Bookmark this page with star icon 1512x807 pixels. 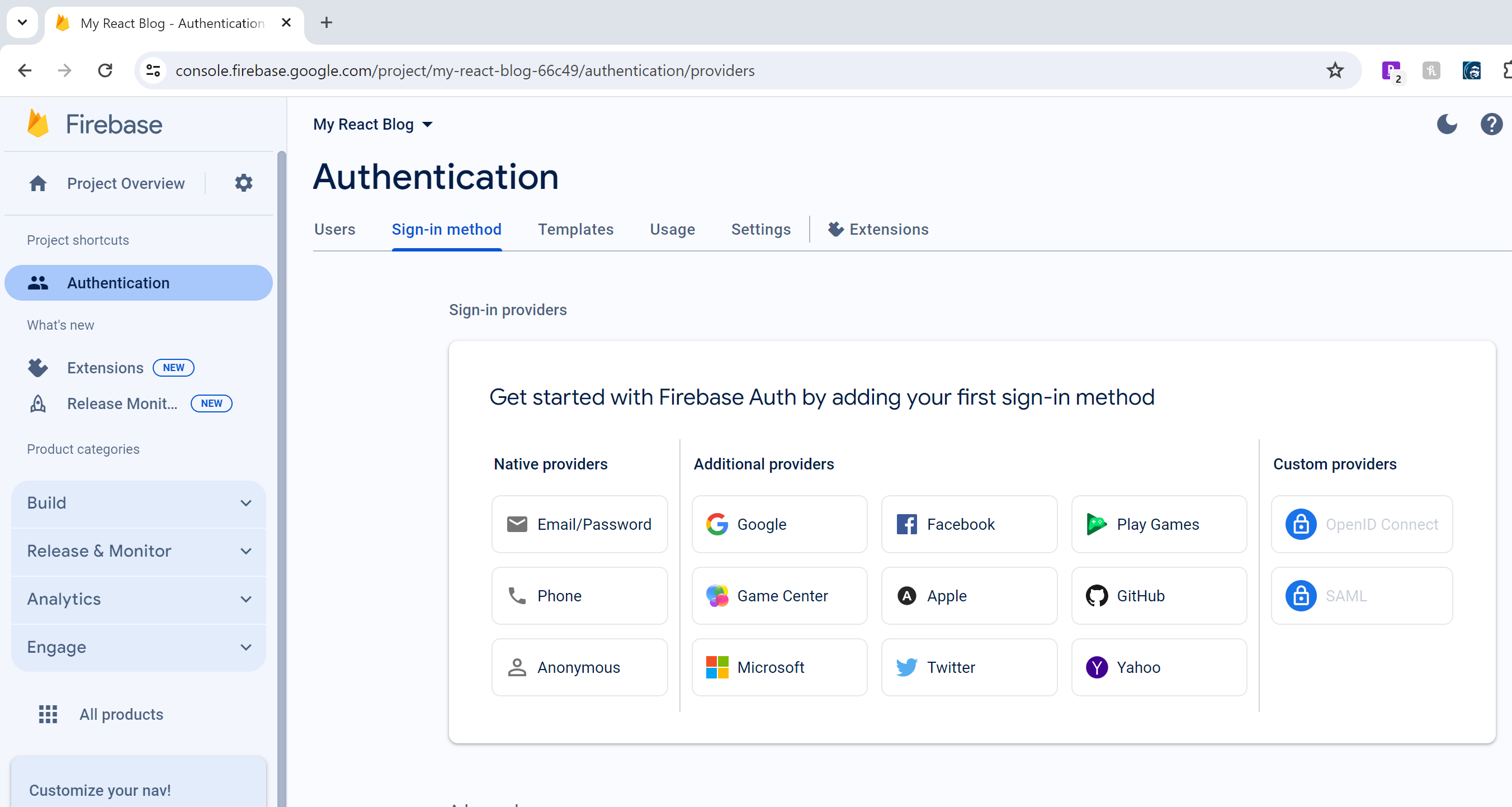[1335, 70]
